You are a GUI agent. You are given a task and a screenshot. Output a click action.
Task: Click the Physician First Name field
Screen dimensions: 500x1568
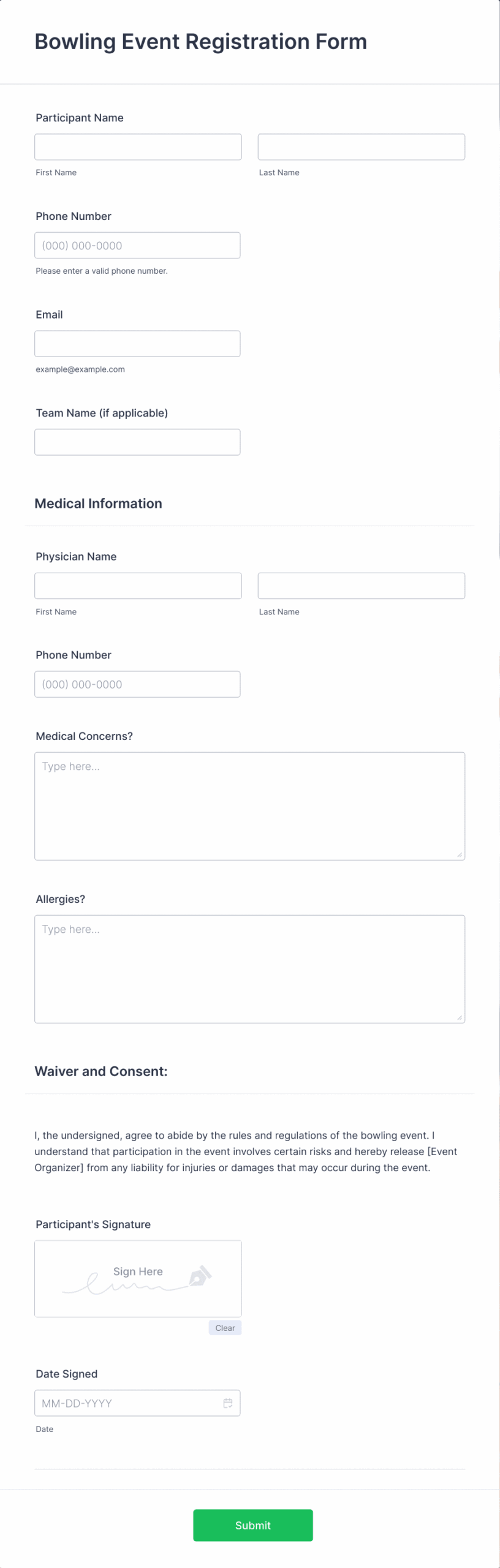point(137,586)
